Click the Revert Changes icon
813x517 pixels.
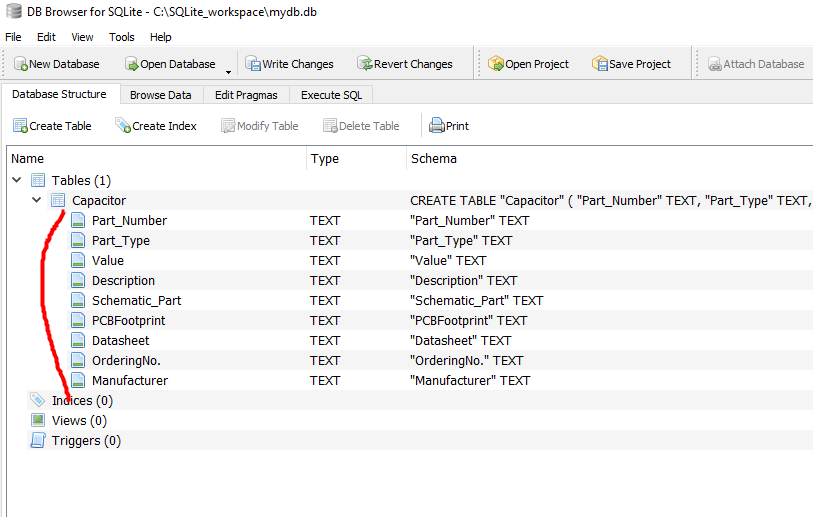365,64
